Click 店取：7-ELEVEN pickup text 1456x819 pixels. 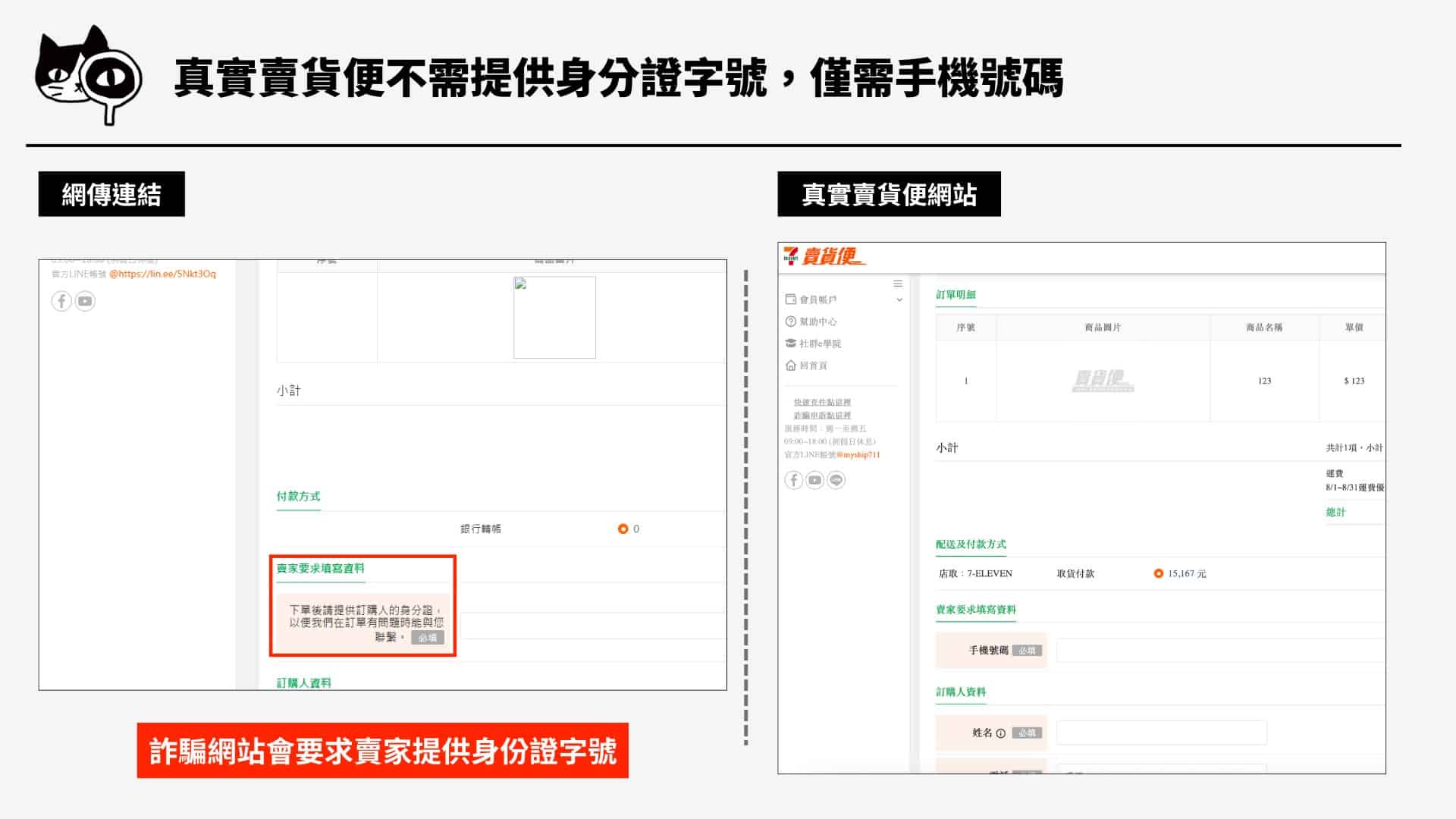975,574
